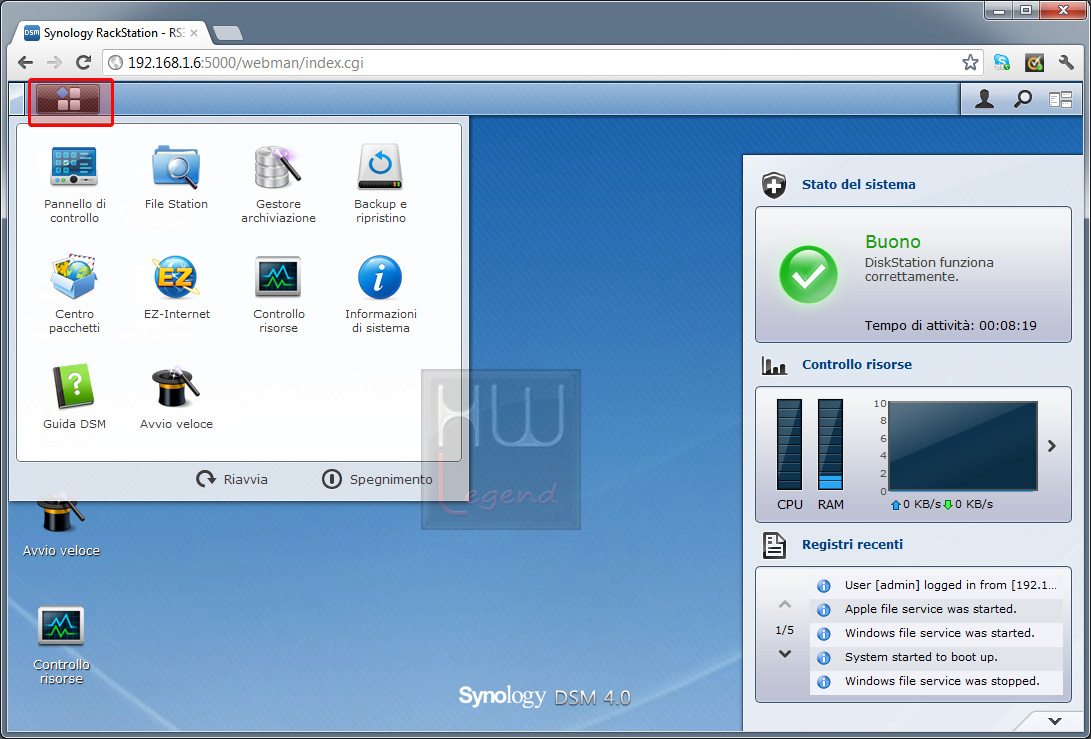Select 'Windows file service was stopped.' log
This screenshot has height=739, width=1091.
[x=937, y=681]
